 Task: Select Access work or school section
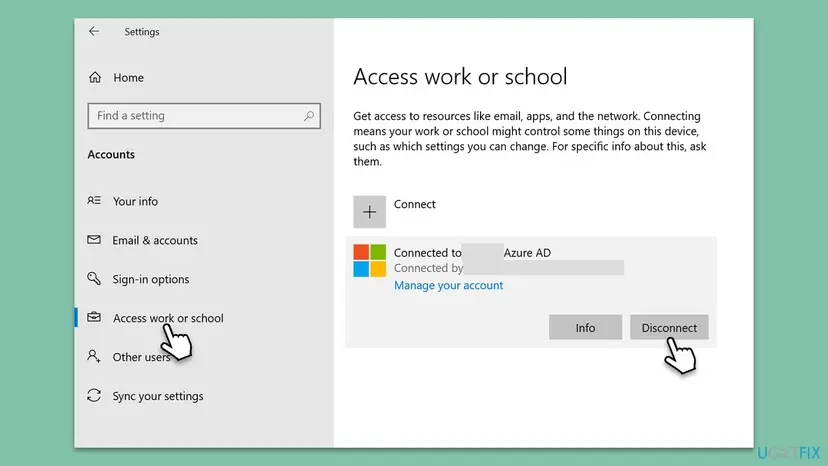coord(168,318)
